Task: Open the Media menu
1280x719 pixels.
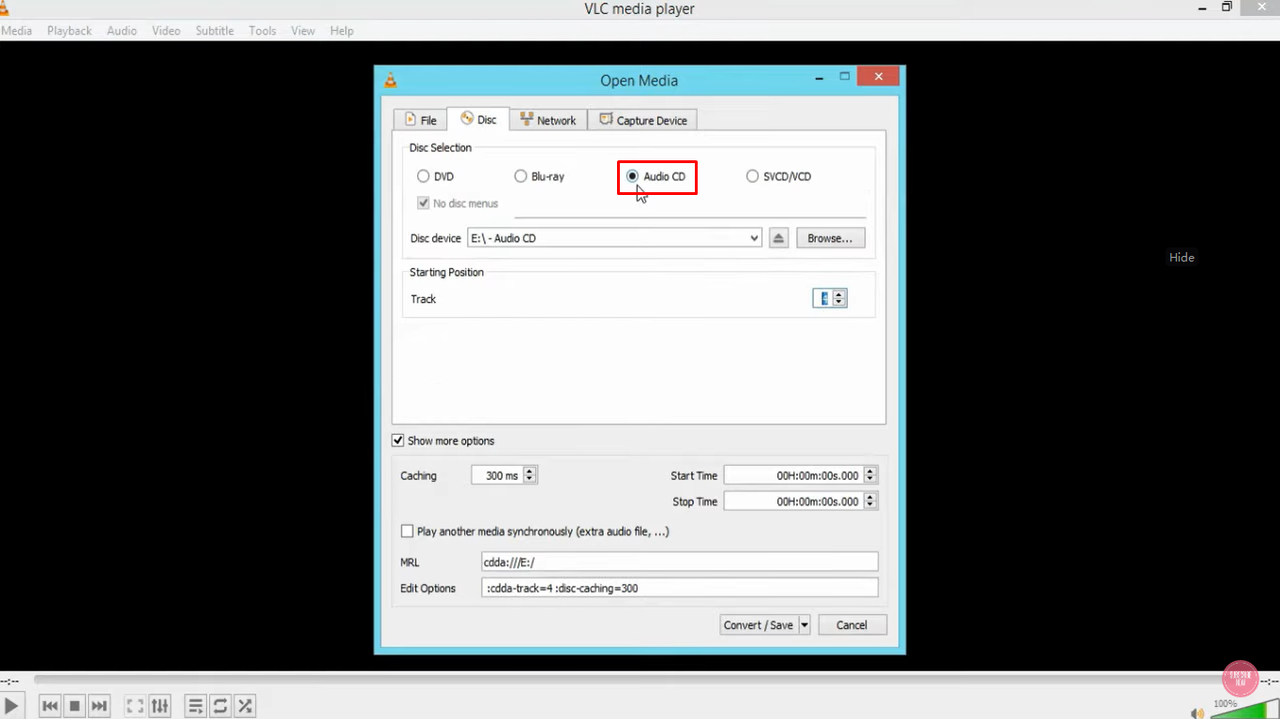Action: (16, 31)
